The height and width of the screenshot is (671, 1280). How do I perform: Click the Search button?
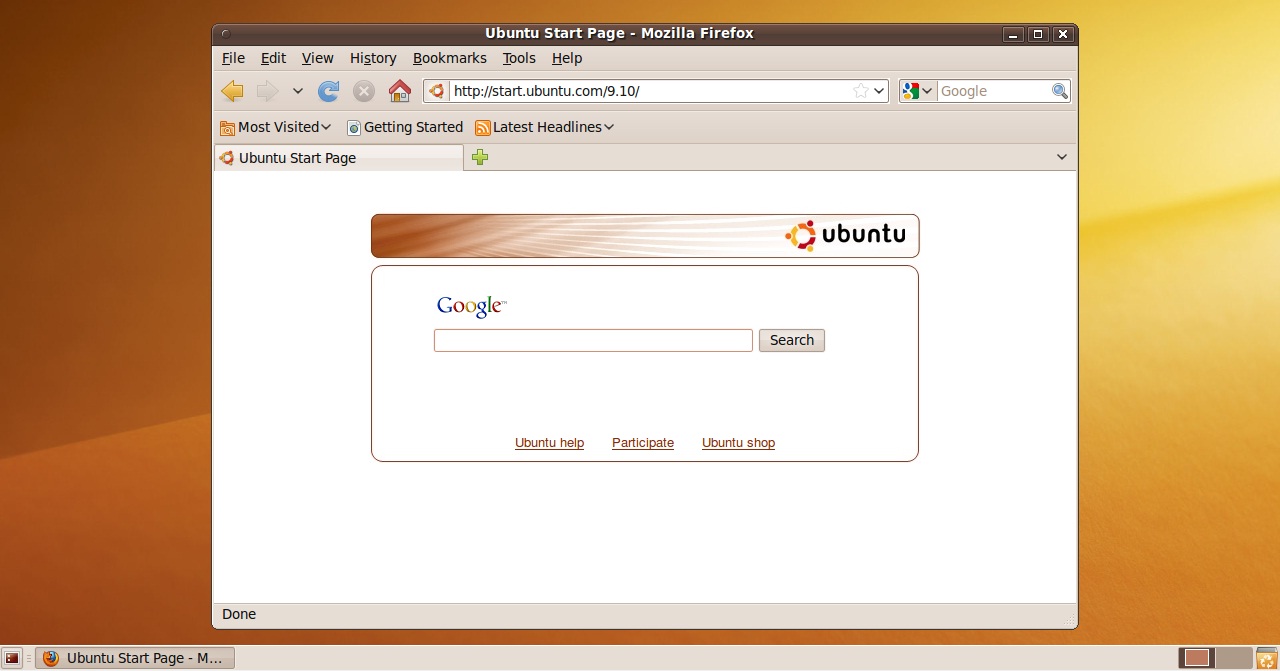click(x=792, y=340)
